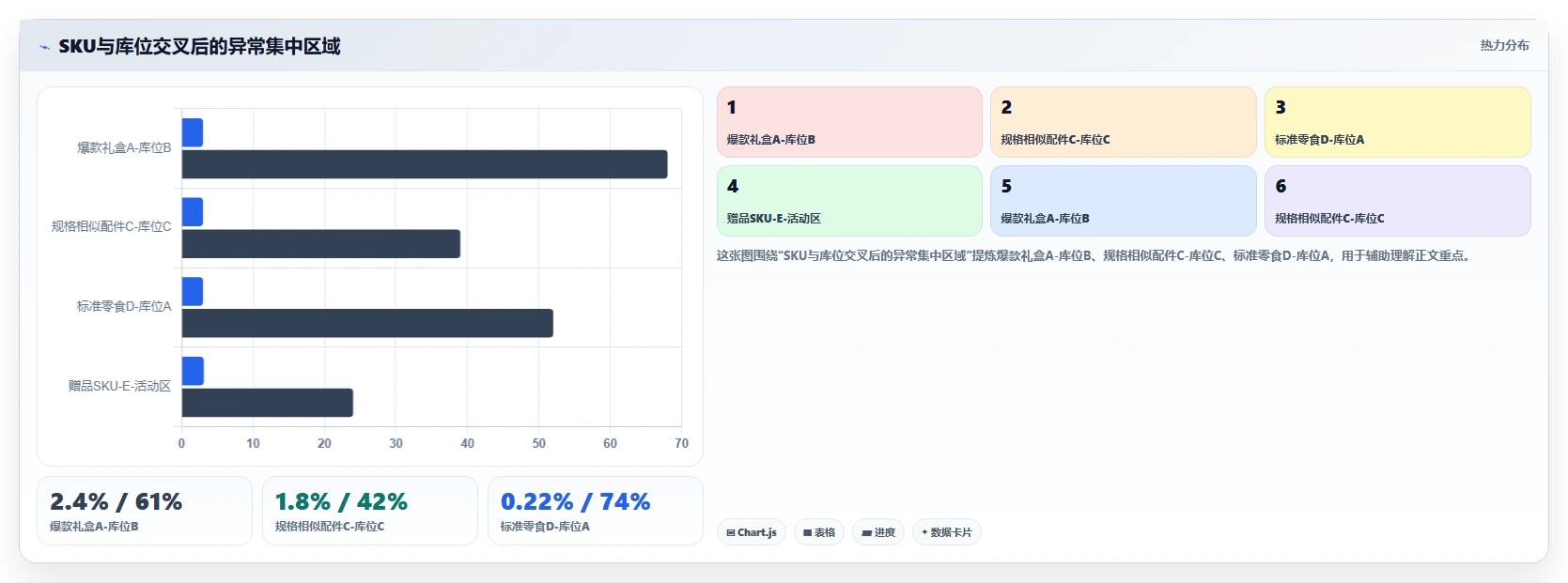Click the small blue icon beside the panel title
Screen dimensions: 1568x583
point(44,47)
